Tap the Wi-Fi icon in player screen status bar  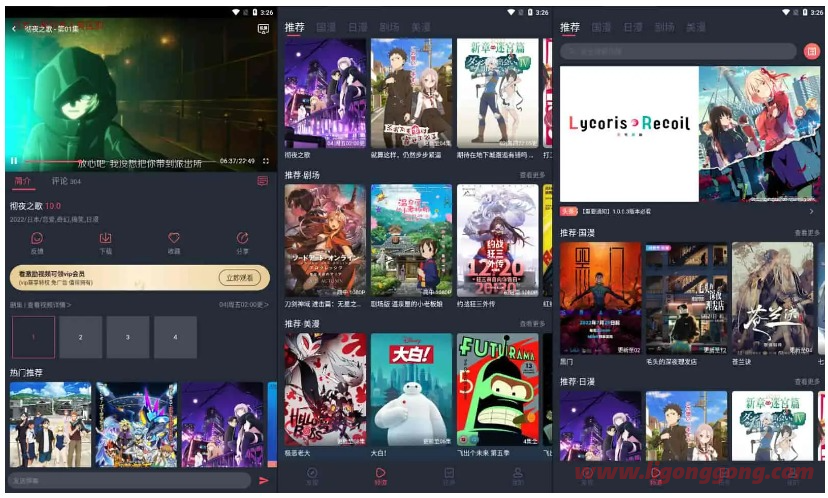(236, 12)
